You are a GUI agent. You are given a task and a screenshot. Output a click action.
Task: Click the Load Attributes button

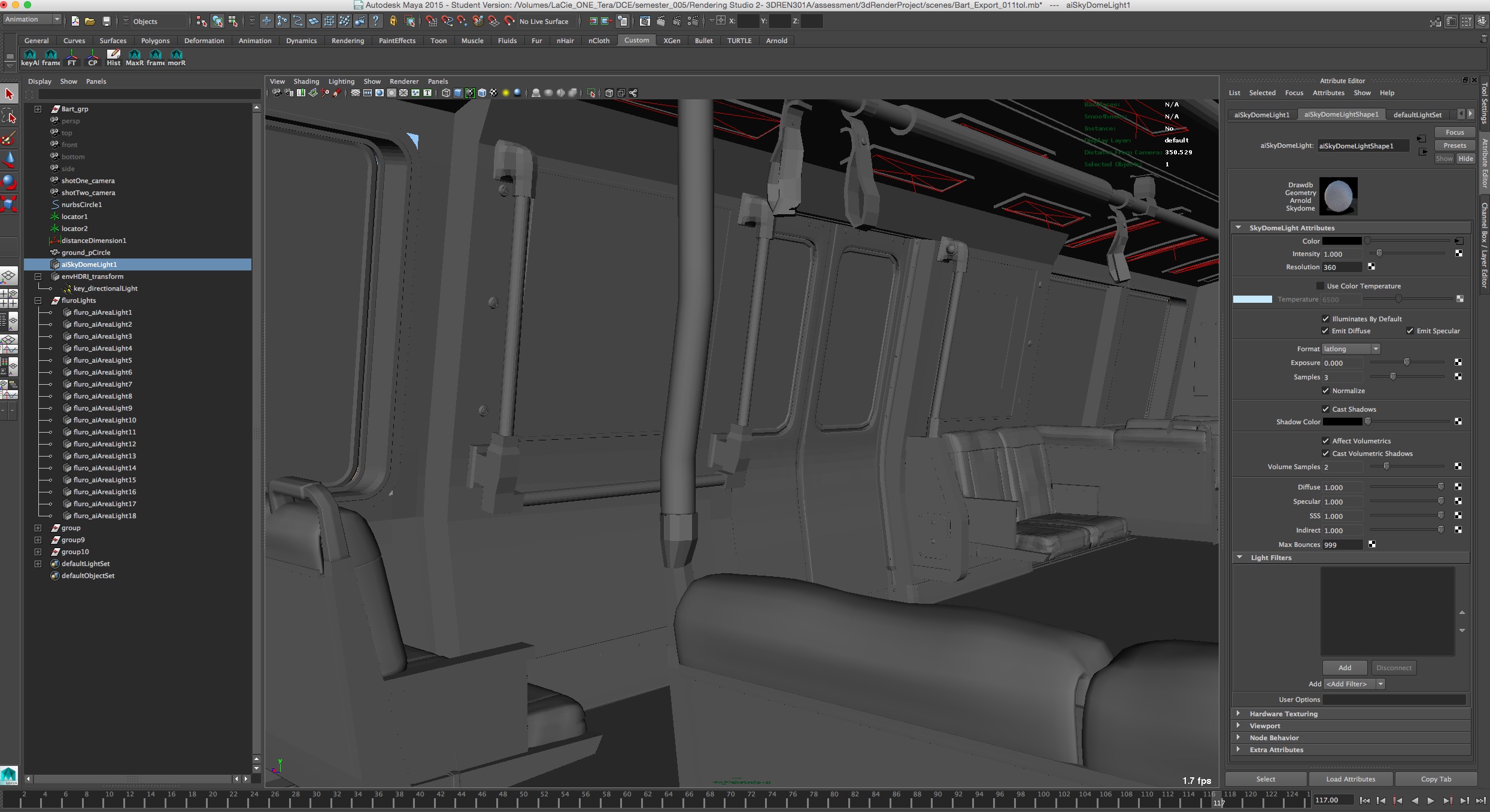click(x=1351, y=778)
